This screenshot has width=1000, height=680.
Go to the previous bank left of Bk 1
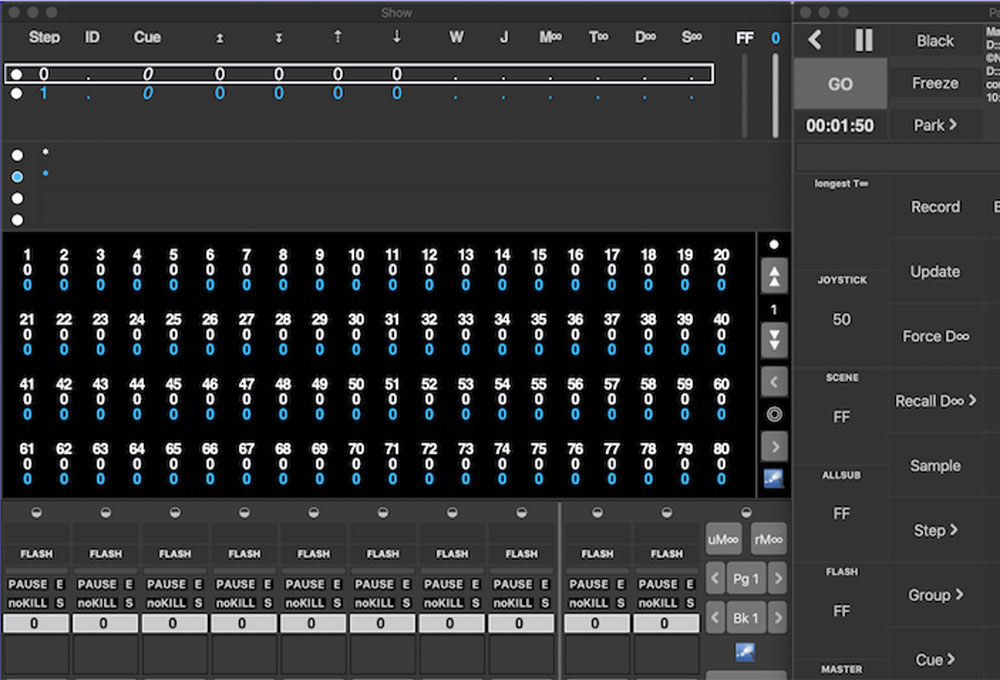click(715, 617)
